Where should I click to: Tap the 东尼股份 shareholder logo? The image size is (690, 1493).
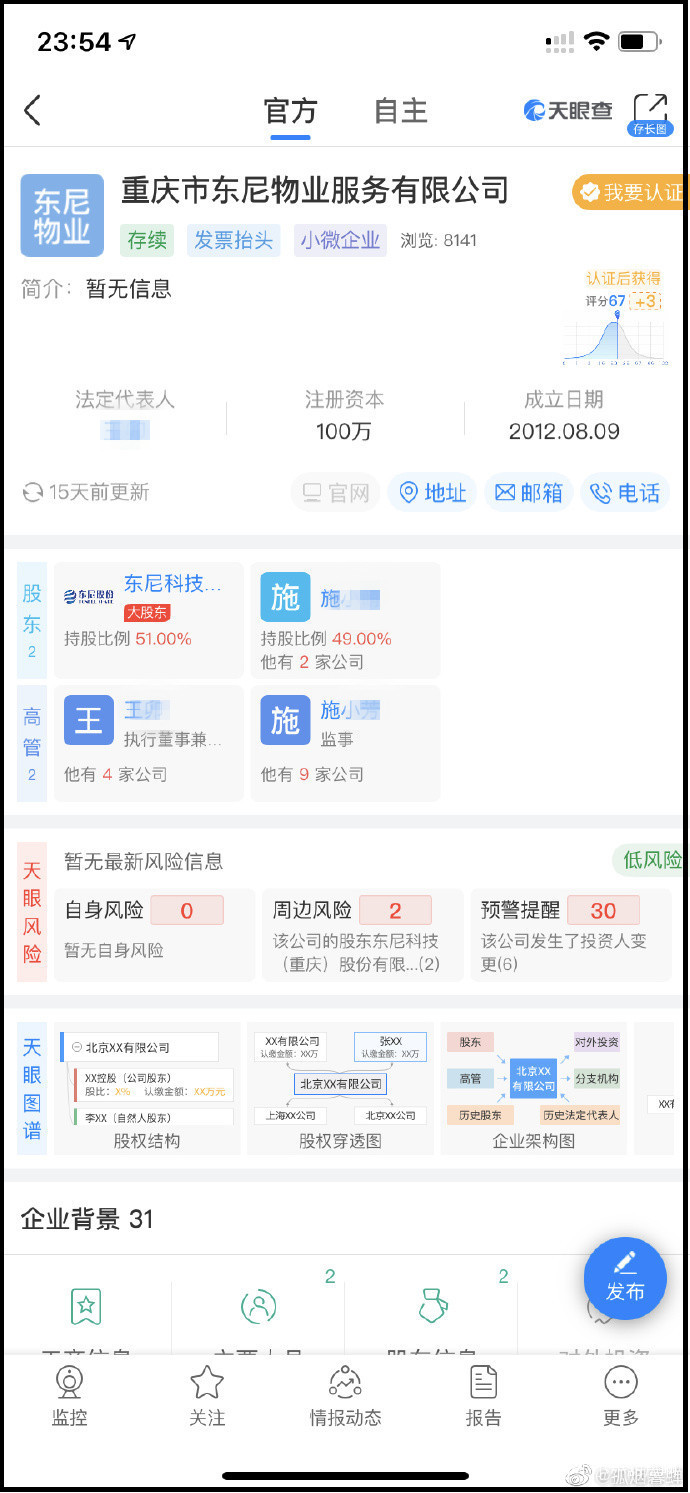89,597
